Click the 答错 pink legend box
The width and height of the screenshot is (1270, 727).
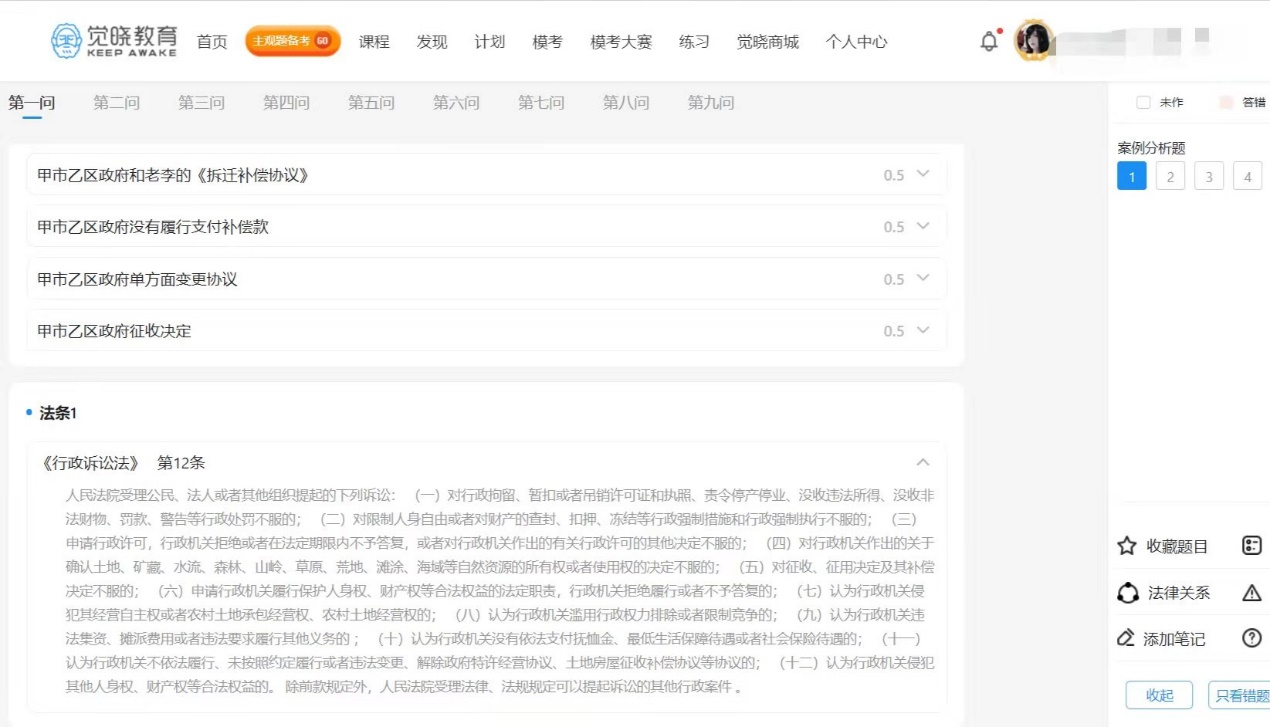coord(1226,102)
